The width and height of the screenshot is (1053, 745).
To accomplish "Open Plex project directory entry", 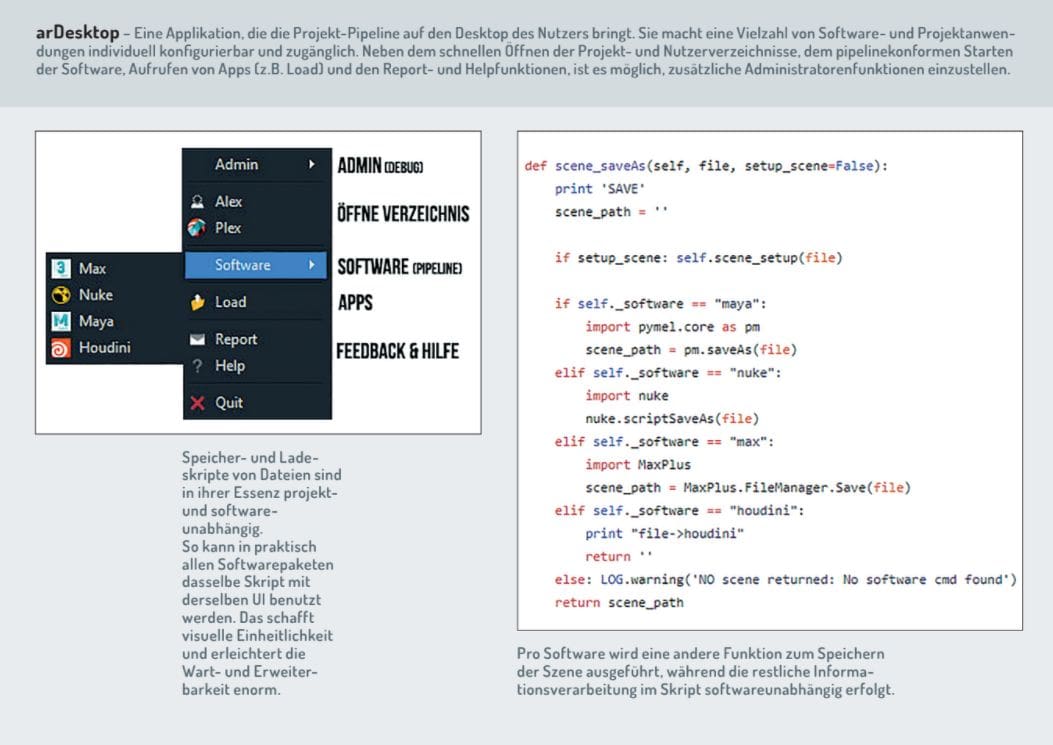I will click(257, 228).
